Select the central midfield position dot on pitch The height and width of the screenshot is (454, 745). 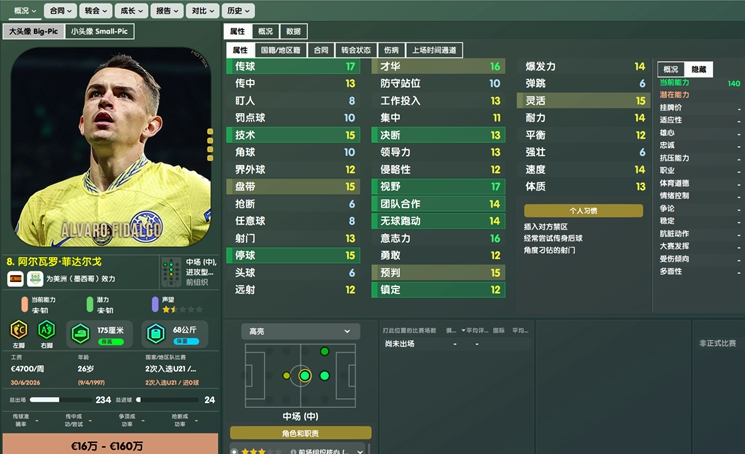[305, 376]
